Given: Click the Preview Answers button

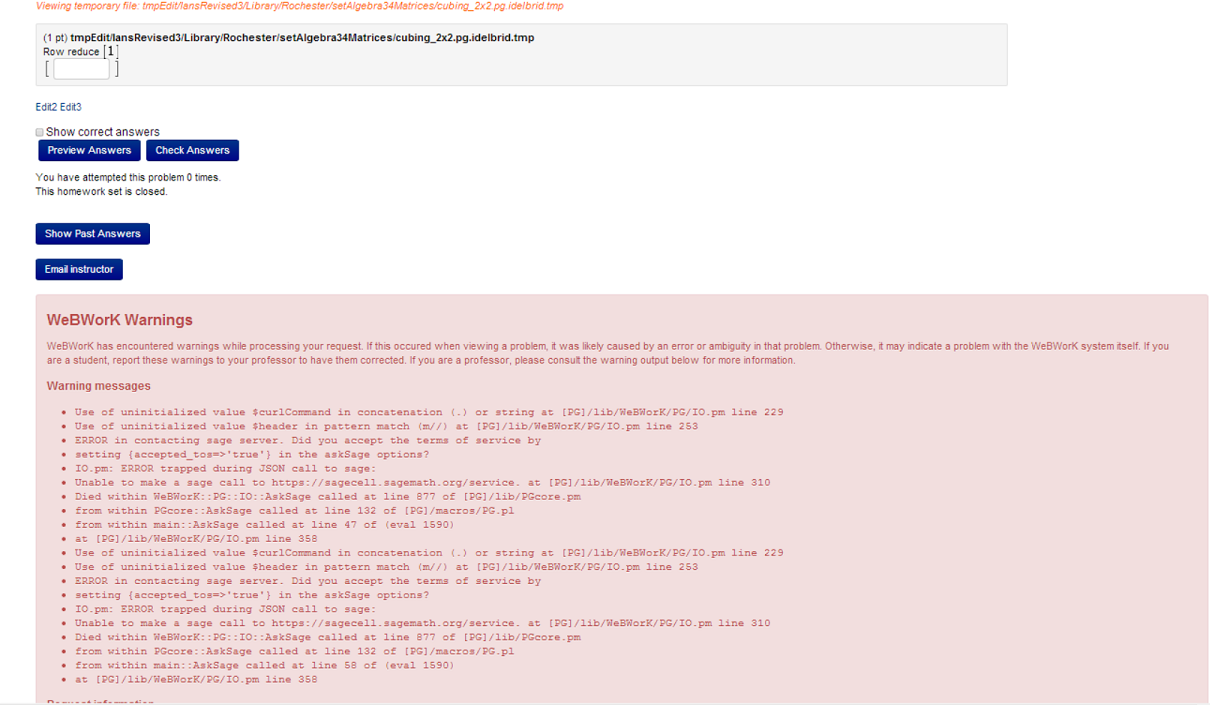Looking at the screenshot, I should [x=89, y=150].
